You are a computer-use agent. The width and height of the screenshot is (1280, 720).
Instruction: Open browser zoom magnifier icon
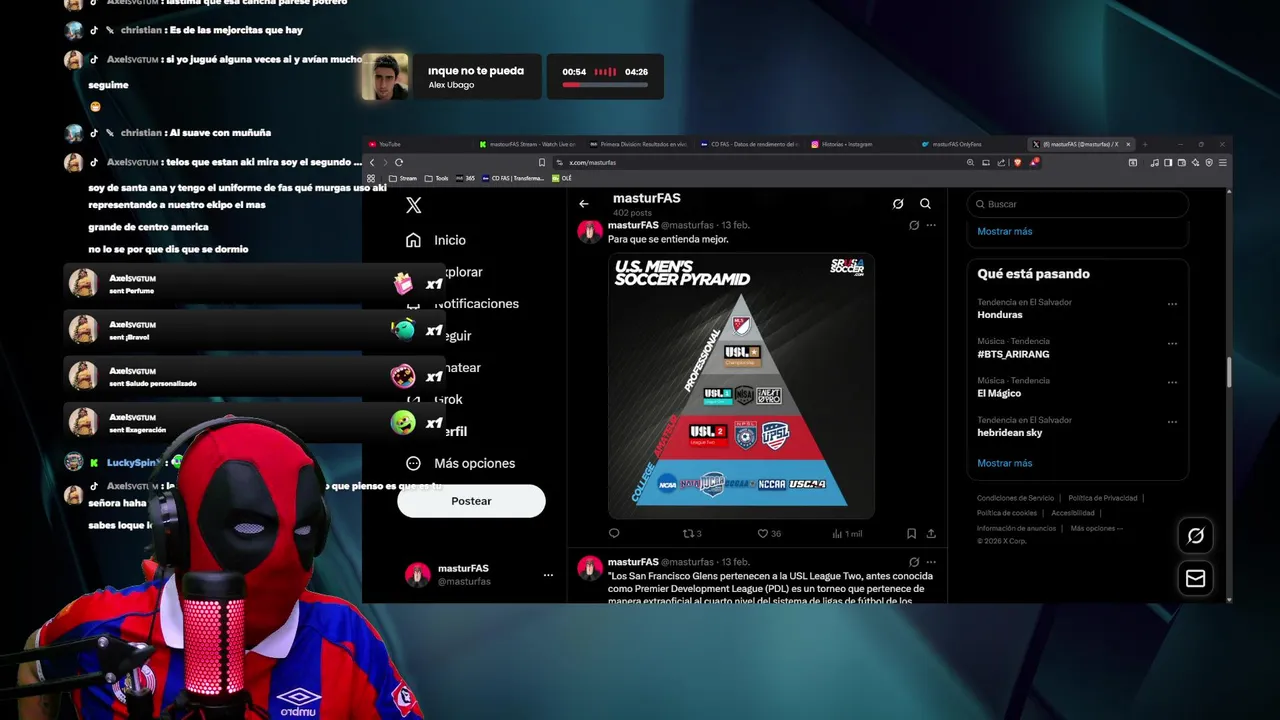[970, 162]
